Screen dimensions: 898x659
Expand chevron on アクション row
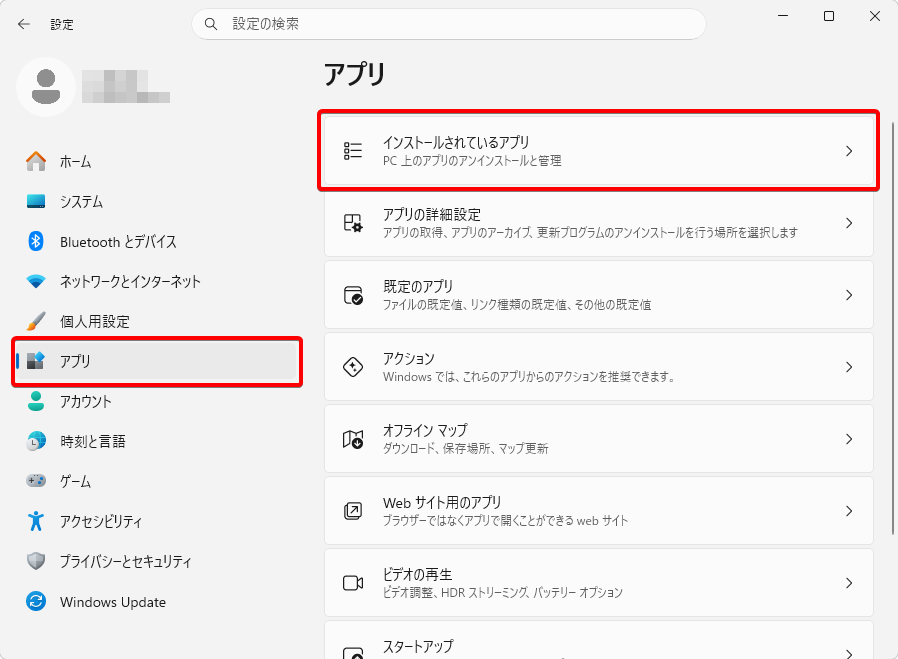point(849,367)
